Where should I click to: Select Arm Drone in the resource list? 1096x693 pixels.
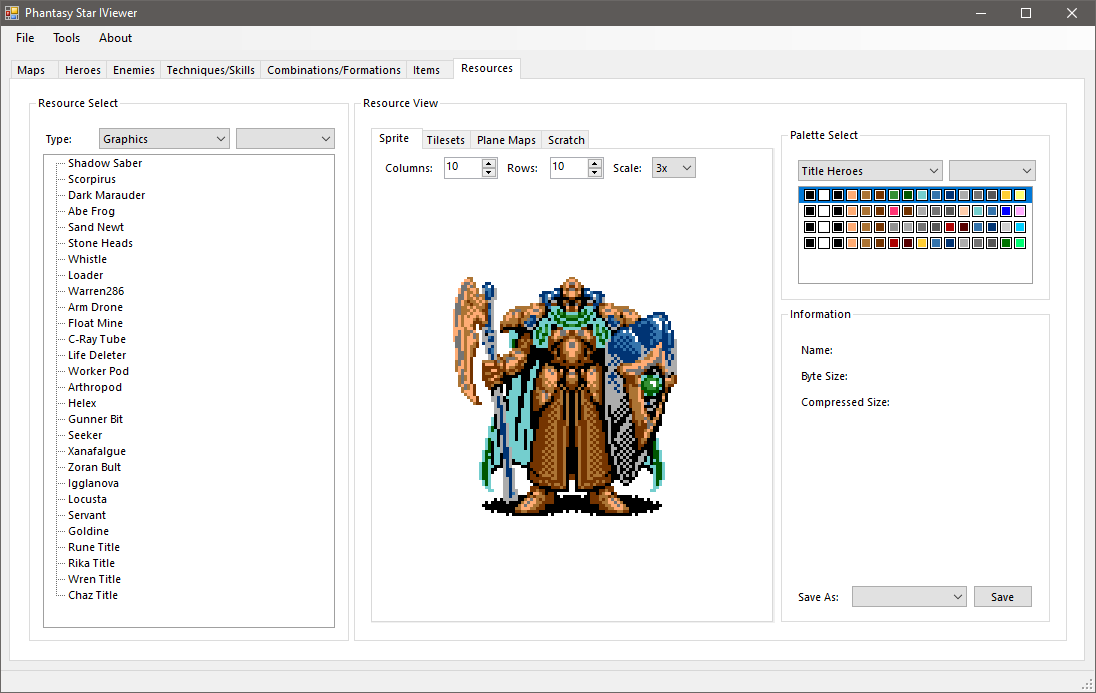[x=95, y=308]
